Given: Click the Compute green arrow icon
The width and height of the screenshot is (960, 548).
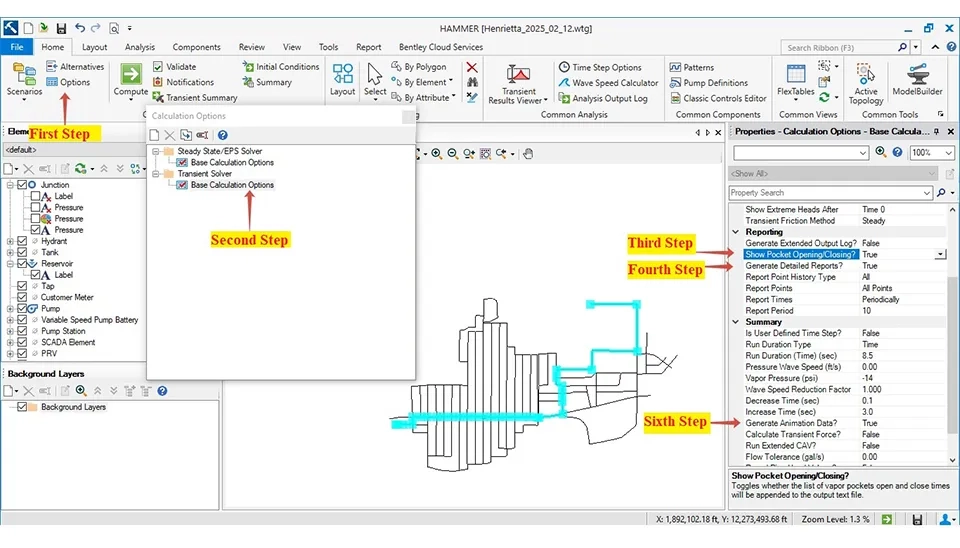Looking at the screenshot, I should [x=130, y=75].
